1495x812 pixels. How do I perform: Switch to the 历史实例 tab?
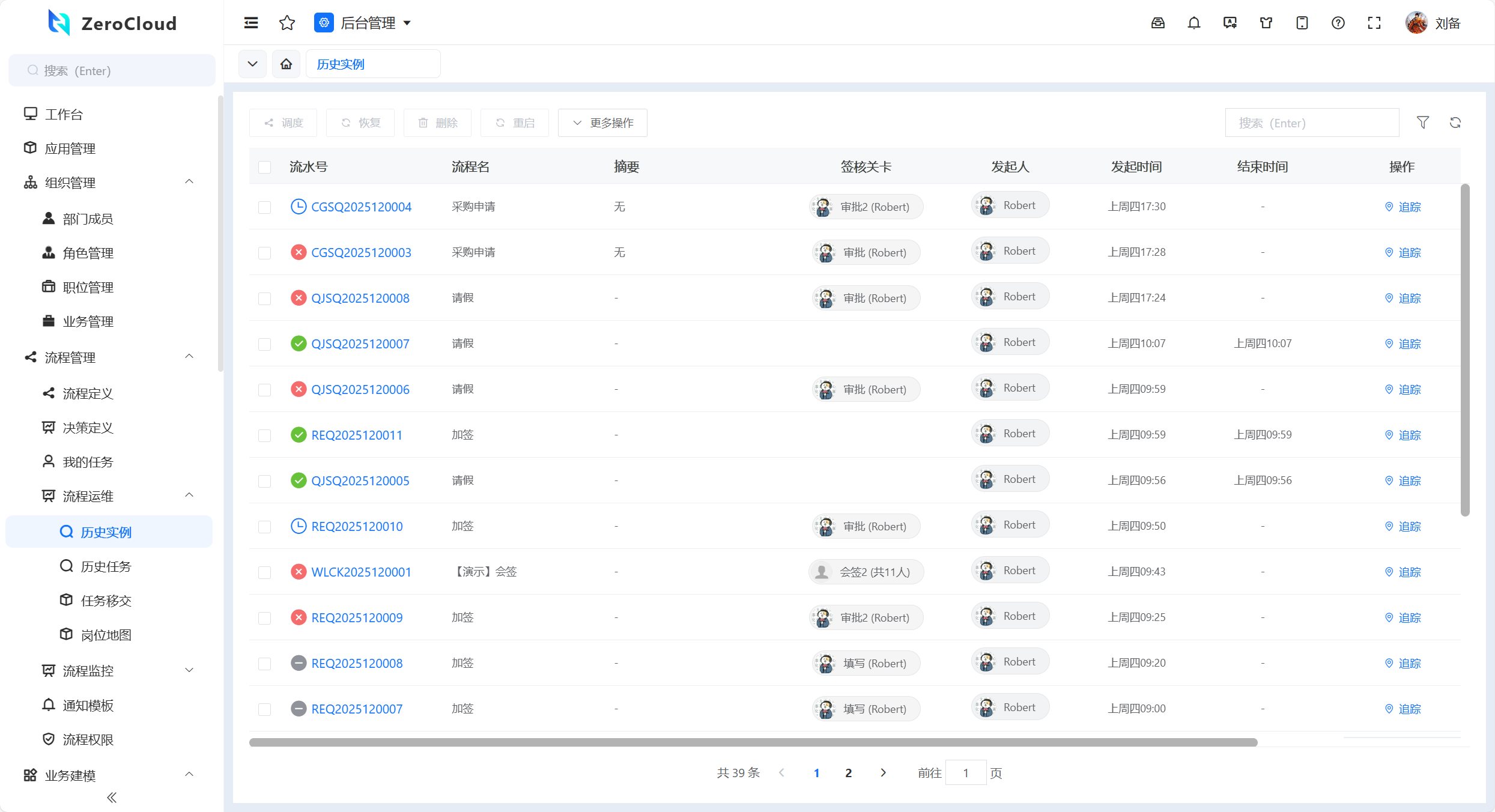click(341, 64)
